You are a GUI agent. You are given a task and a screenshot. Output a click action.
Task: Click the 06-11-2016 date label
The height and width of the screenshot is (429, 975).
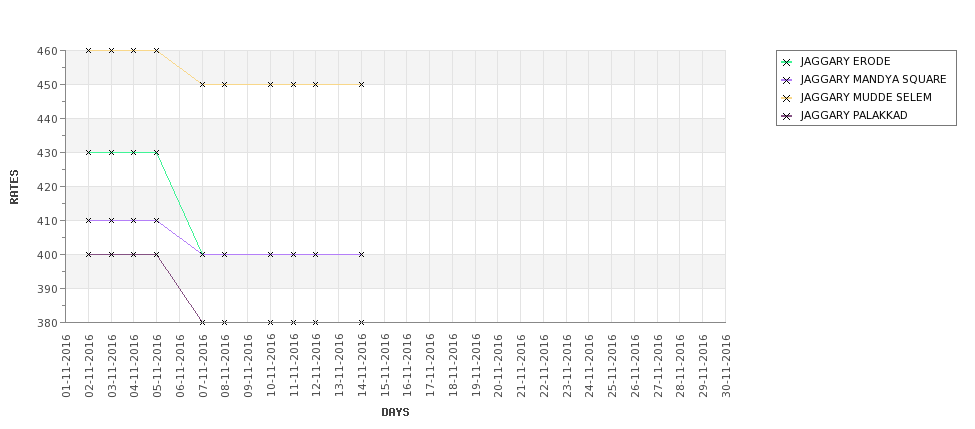[x=180, y=366]
